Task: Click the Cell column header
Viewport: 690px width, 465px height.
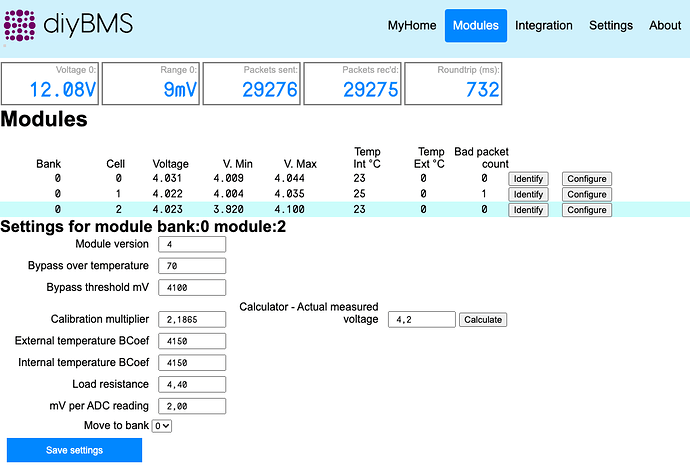Action: pos(116,164)
